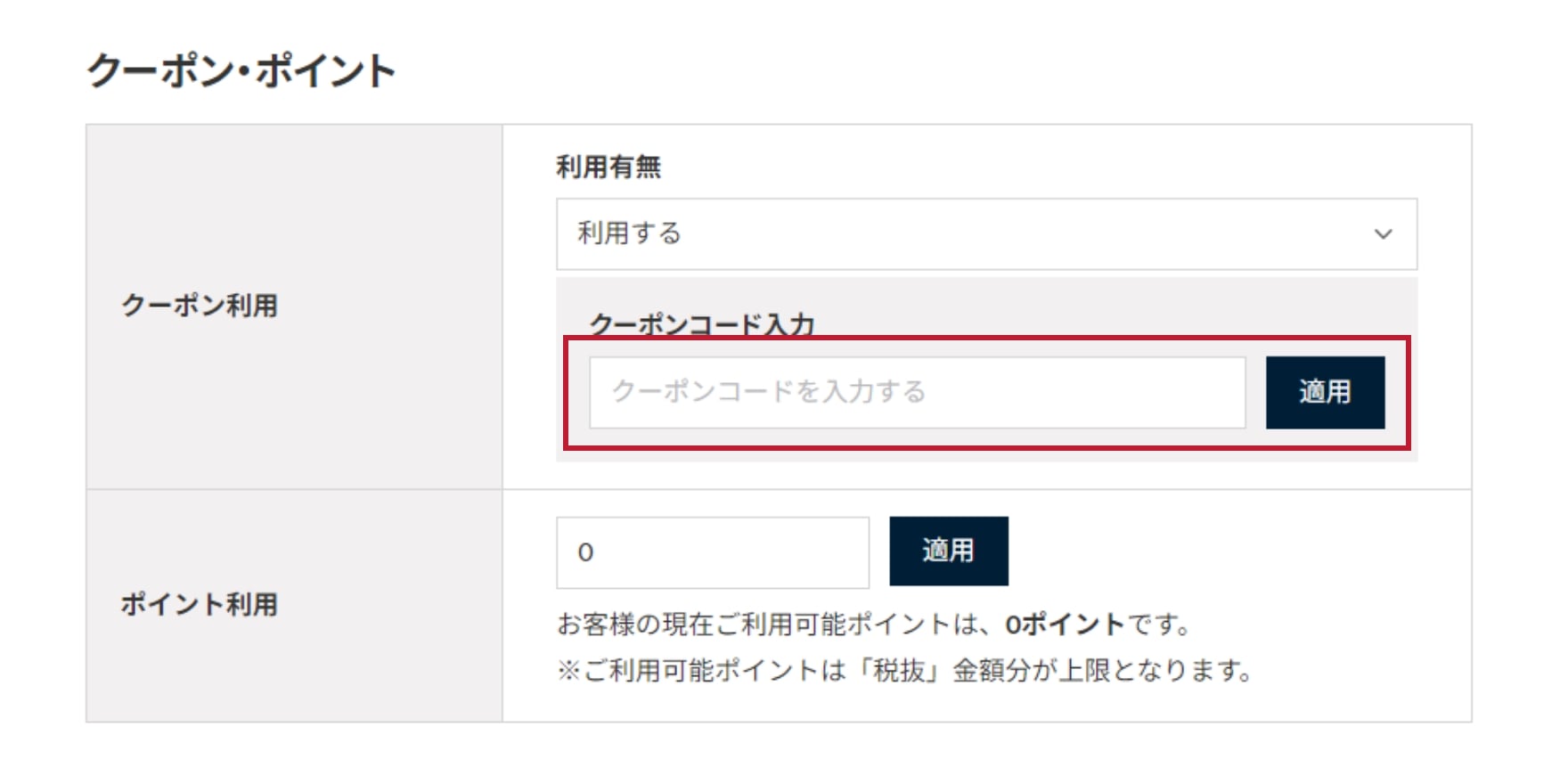
Task: Click gray panel area below the coupon input
Action: pos(986,456)
